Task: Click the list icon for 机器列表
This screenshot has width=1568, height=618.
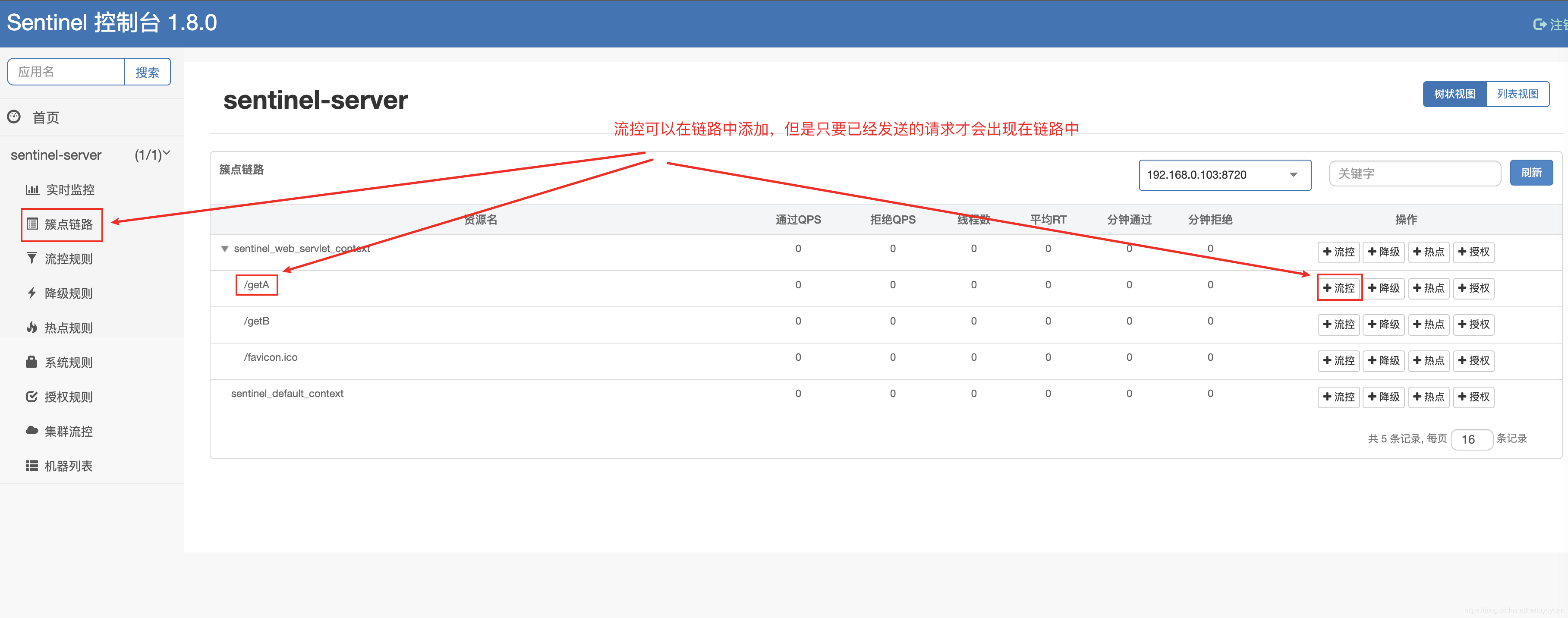Action: (31, 466)
